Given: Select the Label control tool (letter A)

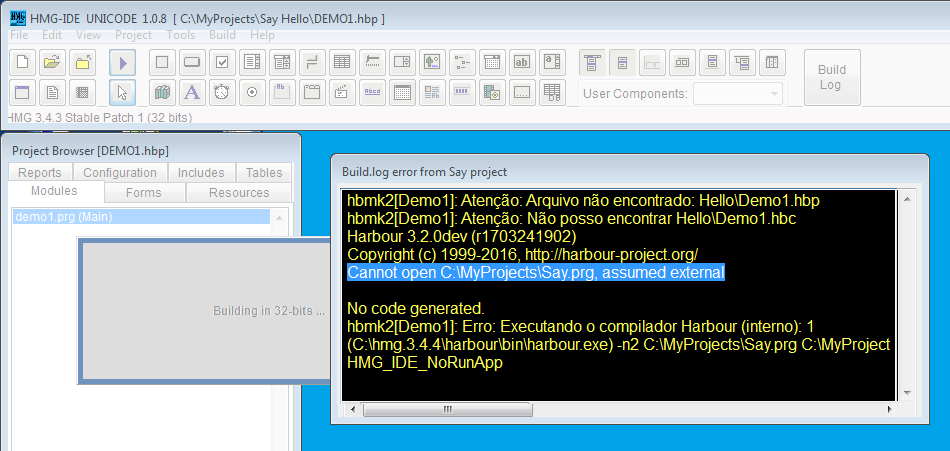Looking at the screenshot, I should click(192, 93).
